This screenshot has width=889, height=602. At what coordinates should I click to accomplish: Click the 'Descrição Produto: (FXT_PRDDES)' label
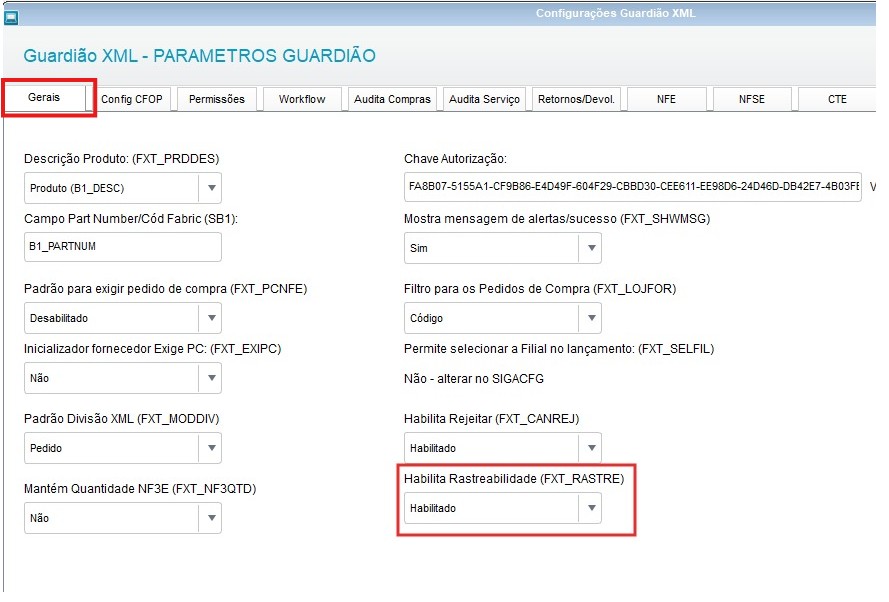[x=121, y=159]
